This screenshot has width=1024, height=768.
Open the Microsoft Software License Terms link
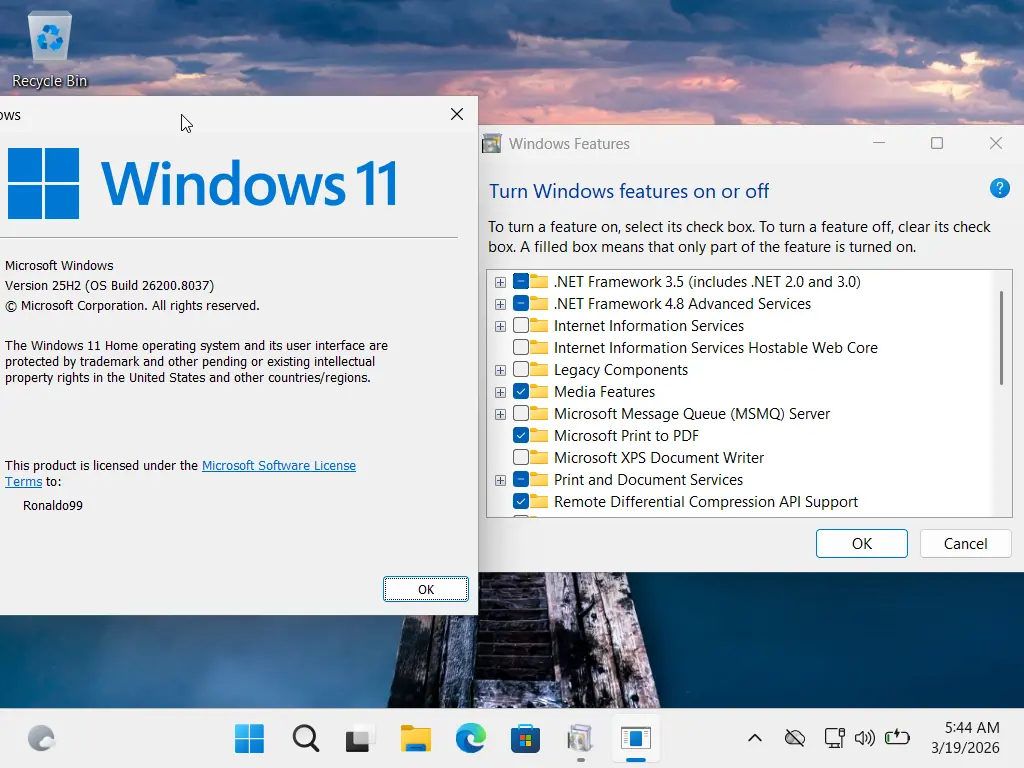point(279,466)
